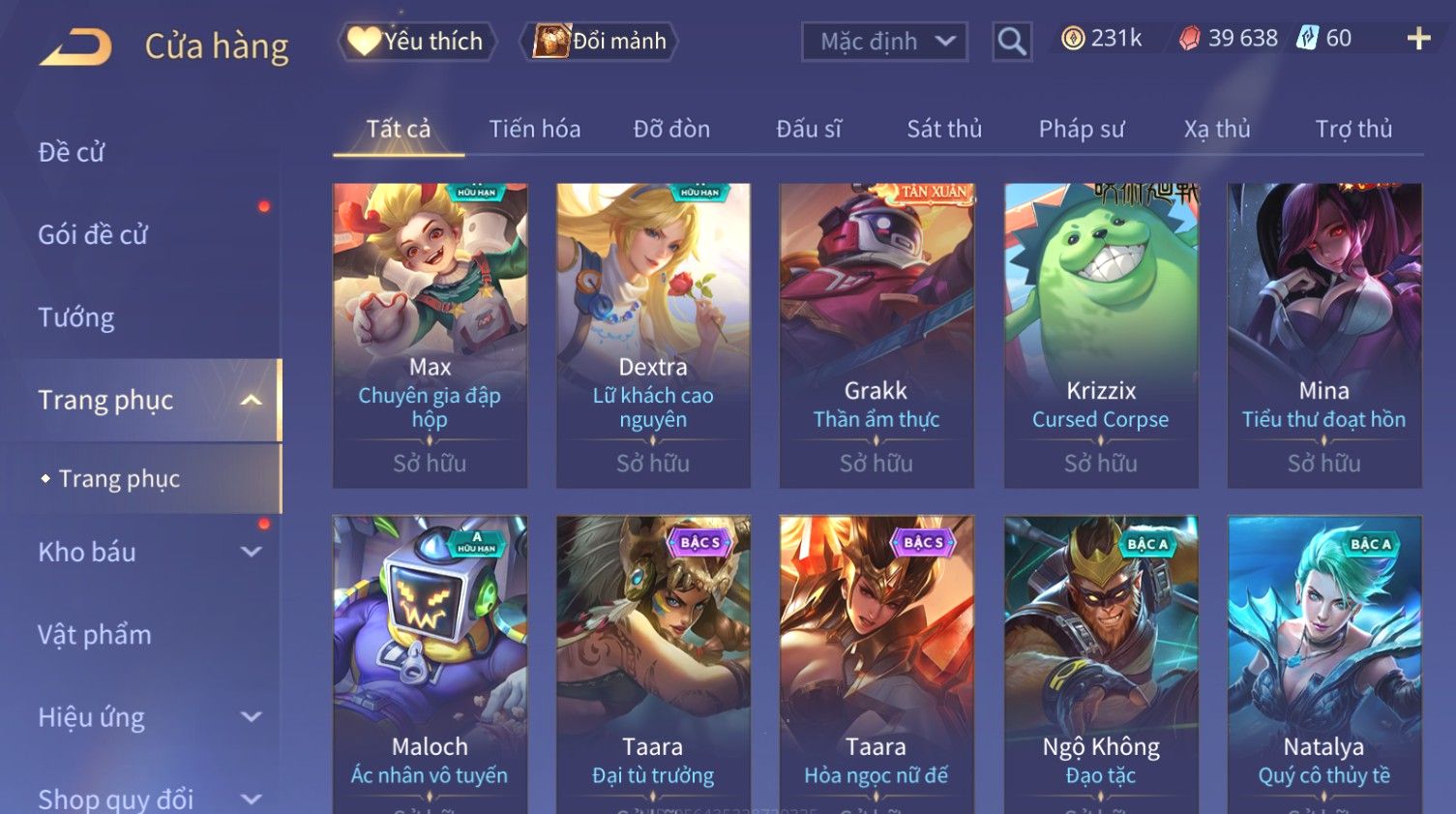The width and height of the screenshot is (1456, 814).
Task: Tap the back arrow icon beside Cửa hàng
Action: pos(75,45)
